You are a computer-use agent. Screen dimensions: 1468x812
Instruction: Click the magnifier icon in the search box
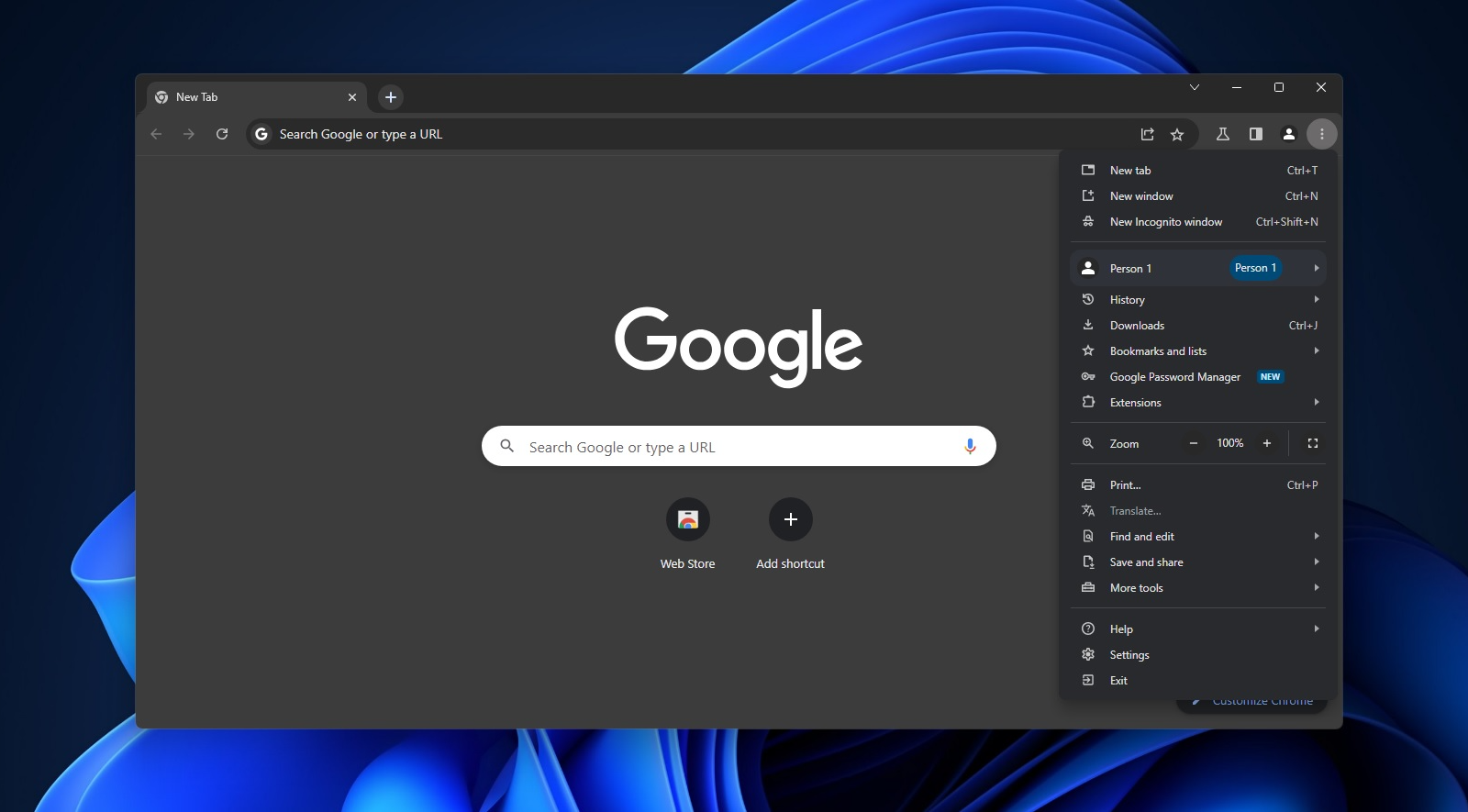506,447
